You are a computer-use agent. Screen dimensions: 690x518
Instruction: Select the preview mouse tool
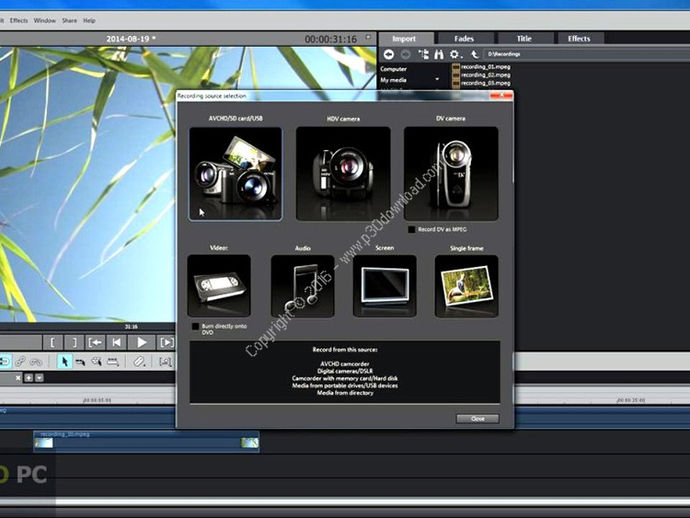(96, 362)
